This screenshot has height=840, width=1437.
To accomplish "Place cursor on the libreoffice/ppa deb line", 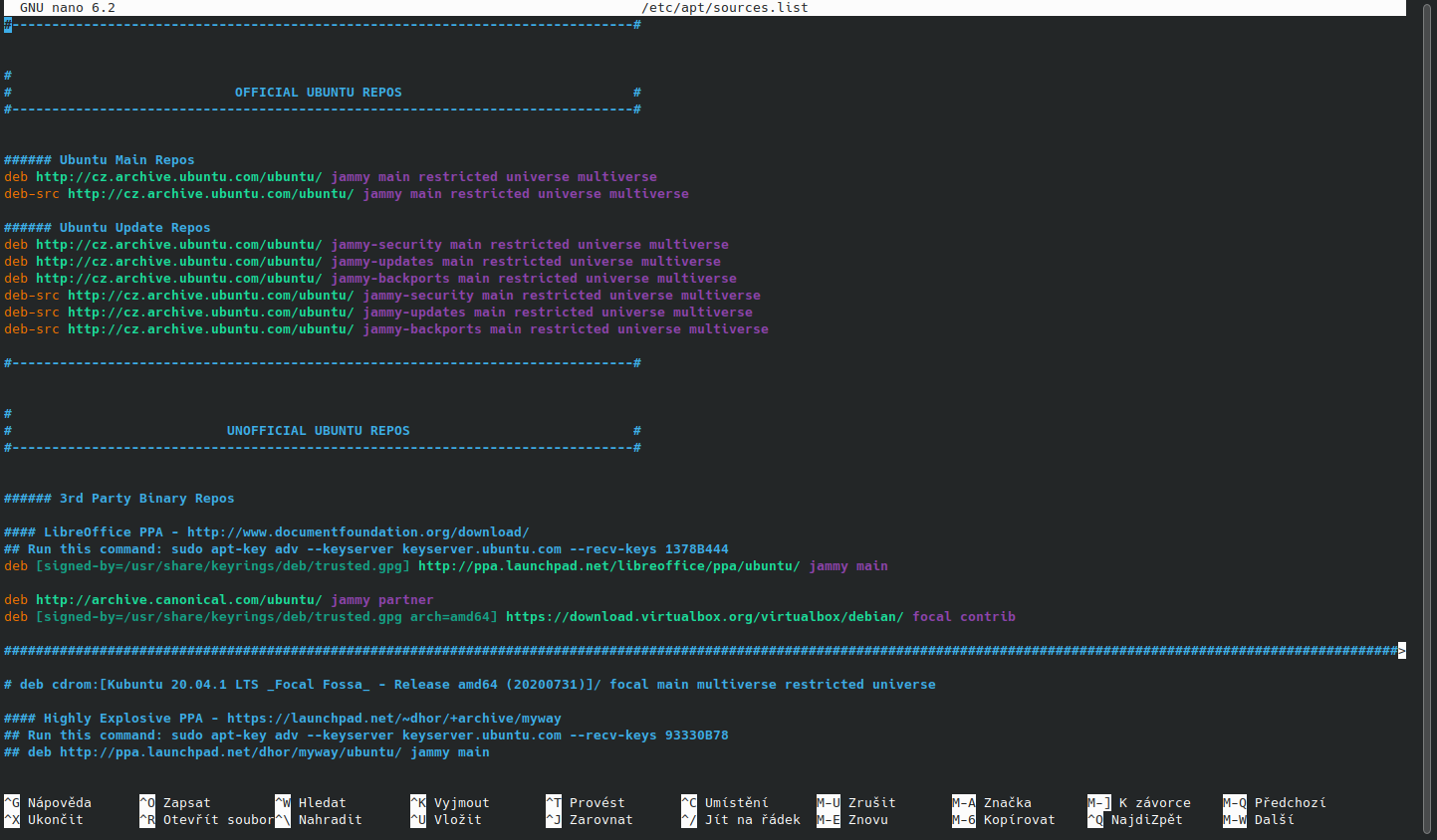I will click(x=446, y=566).
